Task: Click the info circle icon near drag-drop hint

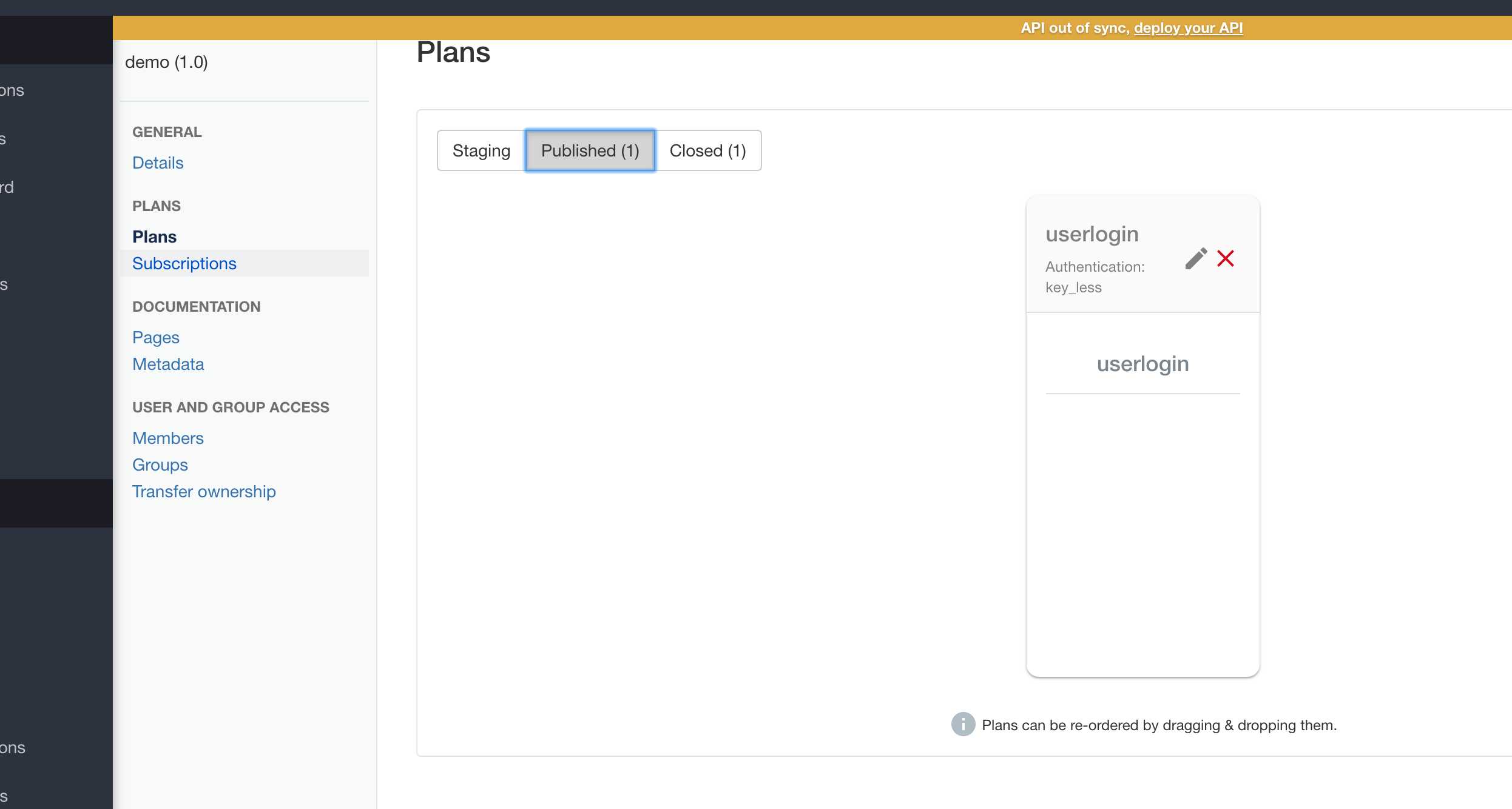Action: click(x=962, y=724)
